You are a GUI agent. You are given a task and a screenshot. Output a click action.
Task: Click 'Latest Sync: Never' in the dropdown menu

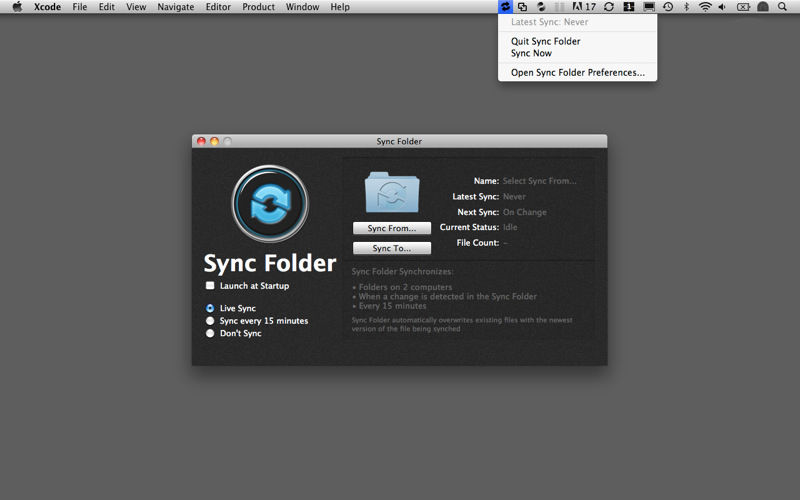tap(549, 22)
